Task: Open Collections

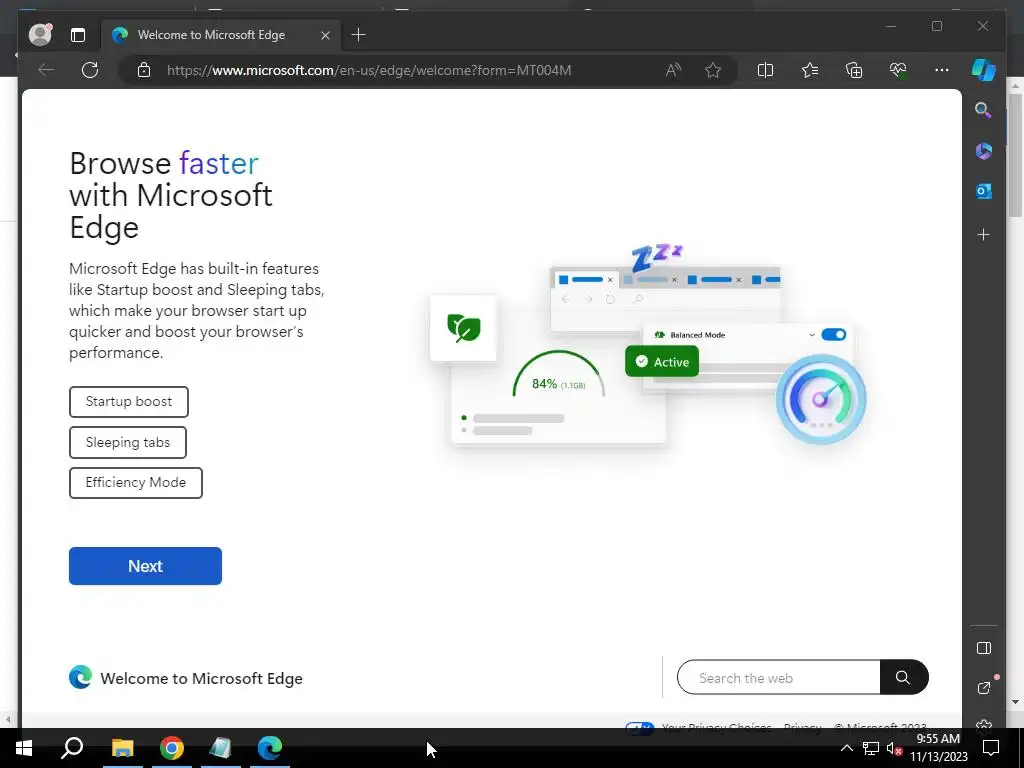Action: click(854, 70)
